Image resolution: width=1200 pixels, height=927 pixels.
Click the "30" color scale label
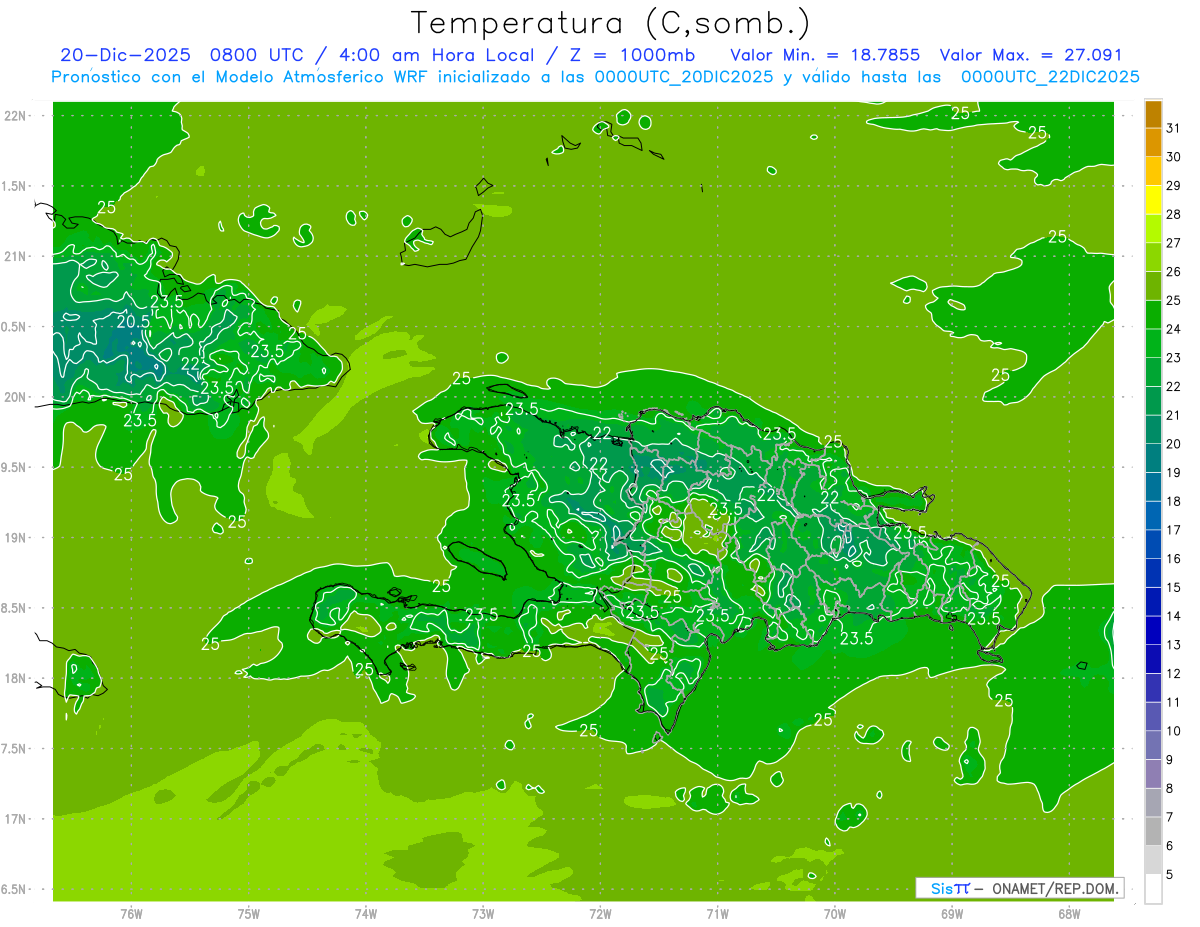click(1174, 157)
